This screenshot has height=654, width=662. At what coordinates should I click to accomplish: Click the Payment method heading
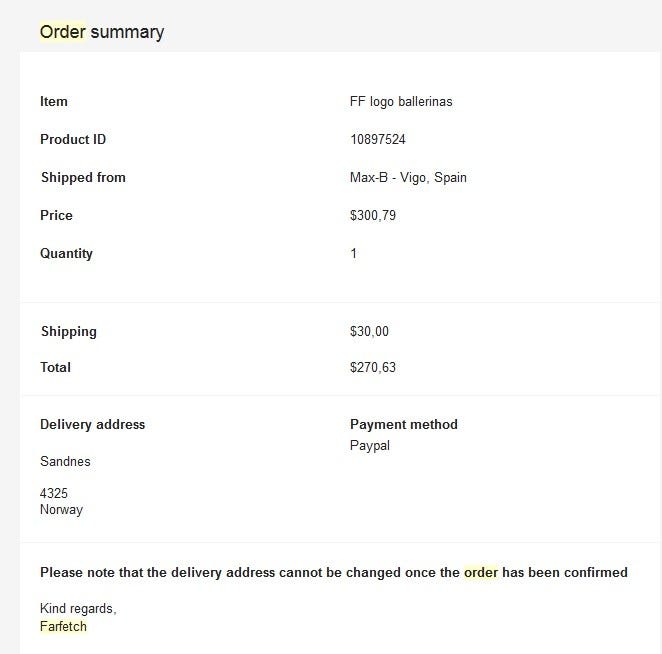[x=404, y=425]
